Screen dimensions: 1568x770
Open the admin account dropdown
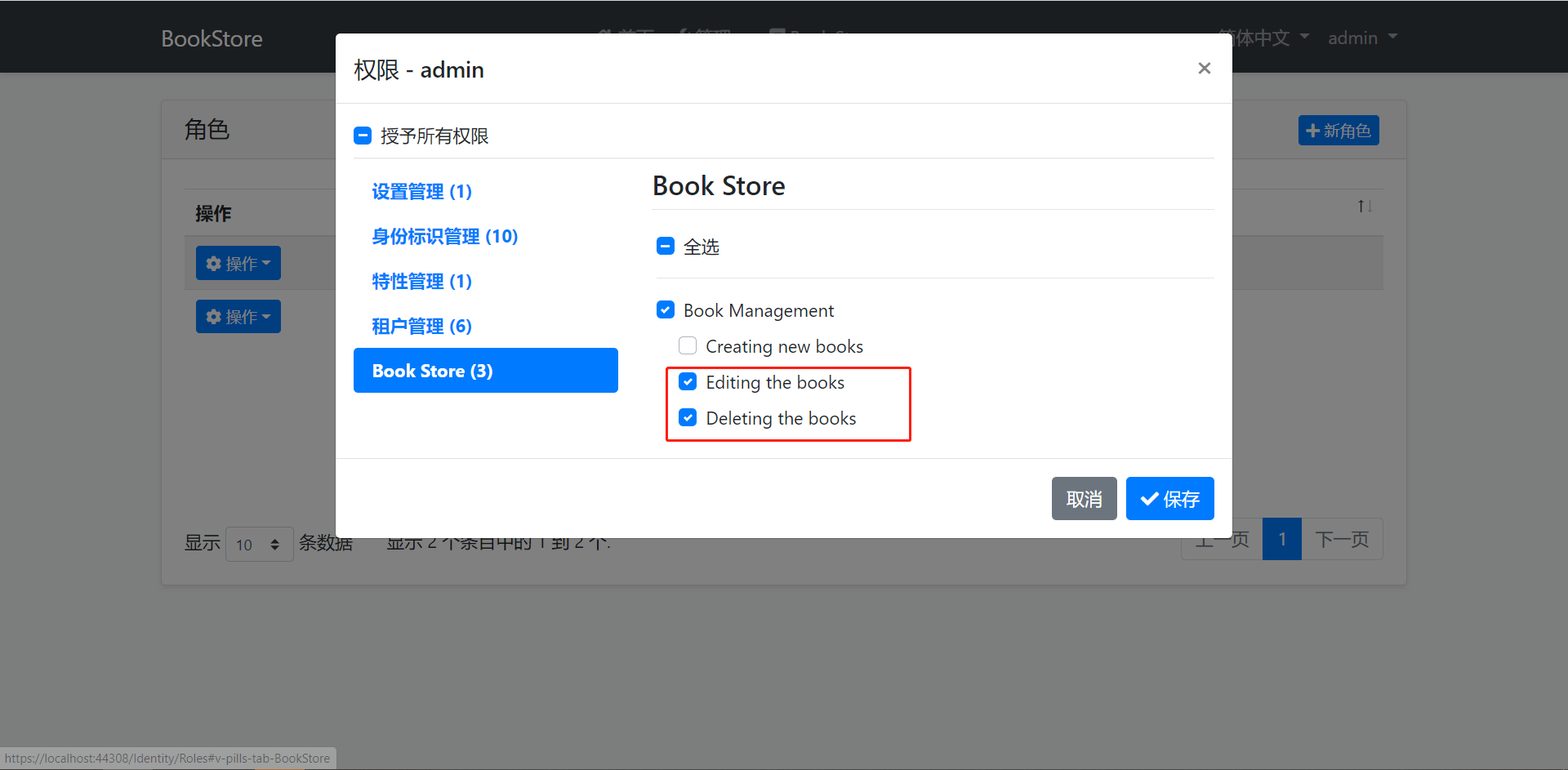coord(1360,38)
